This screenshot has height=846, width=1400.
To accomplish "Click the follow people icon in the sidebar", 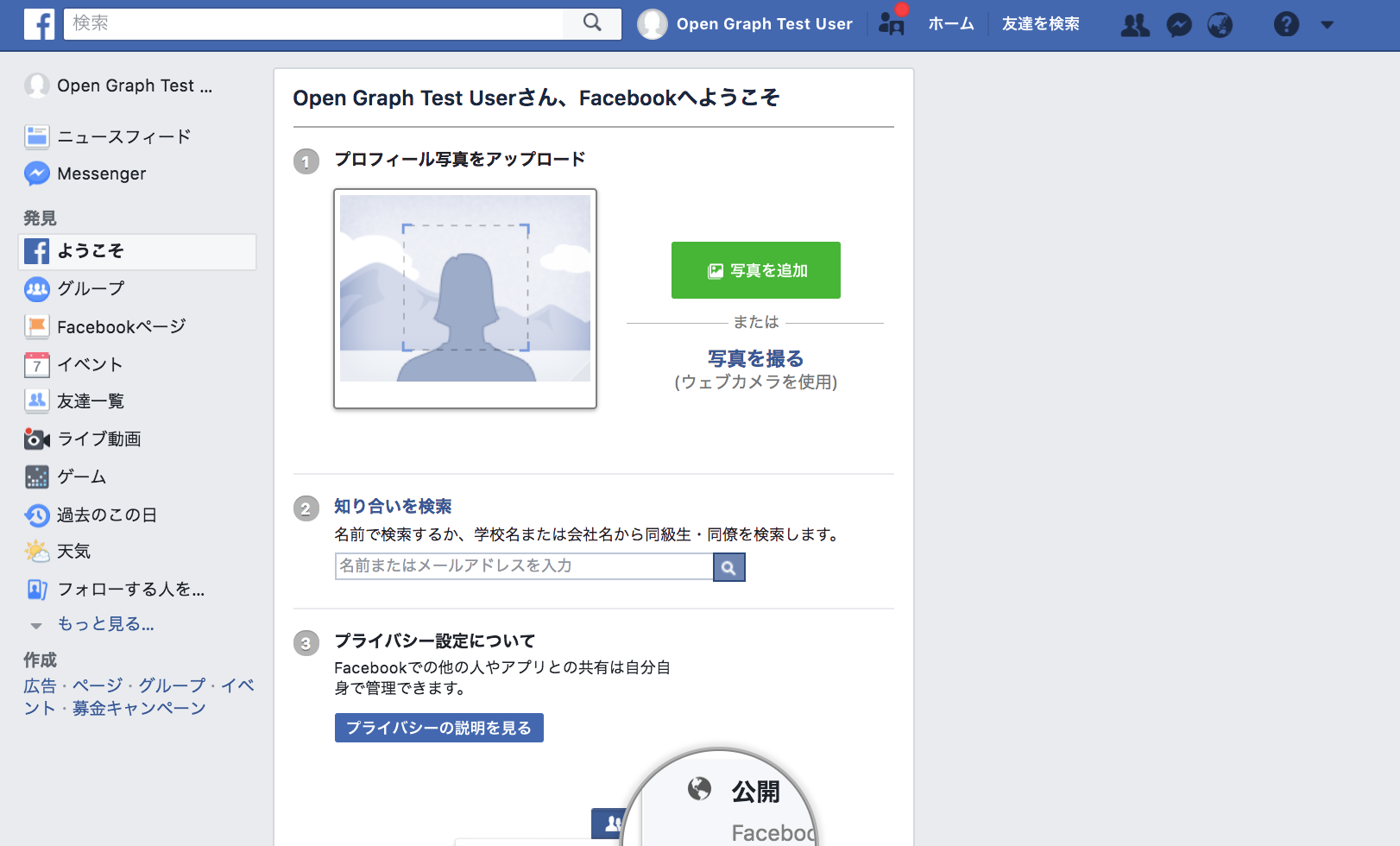I will click(x=37, y=589).
